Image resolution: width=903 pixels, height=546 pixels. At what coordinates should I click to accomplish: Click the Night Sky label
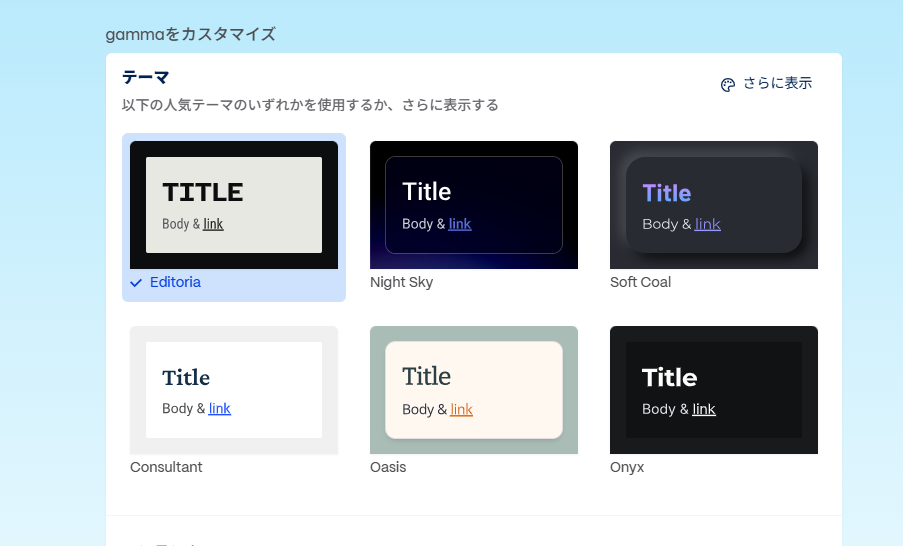tap(401, 282)
